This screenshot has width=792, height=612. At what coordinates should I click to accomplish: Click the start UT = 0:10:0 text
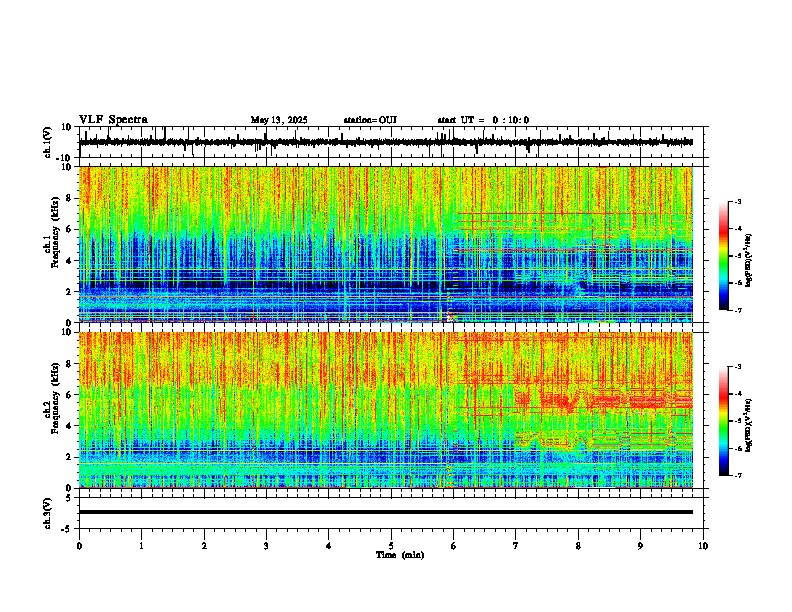pyautogui.click(x=483, y=120)
